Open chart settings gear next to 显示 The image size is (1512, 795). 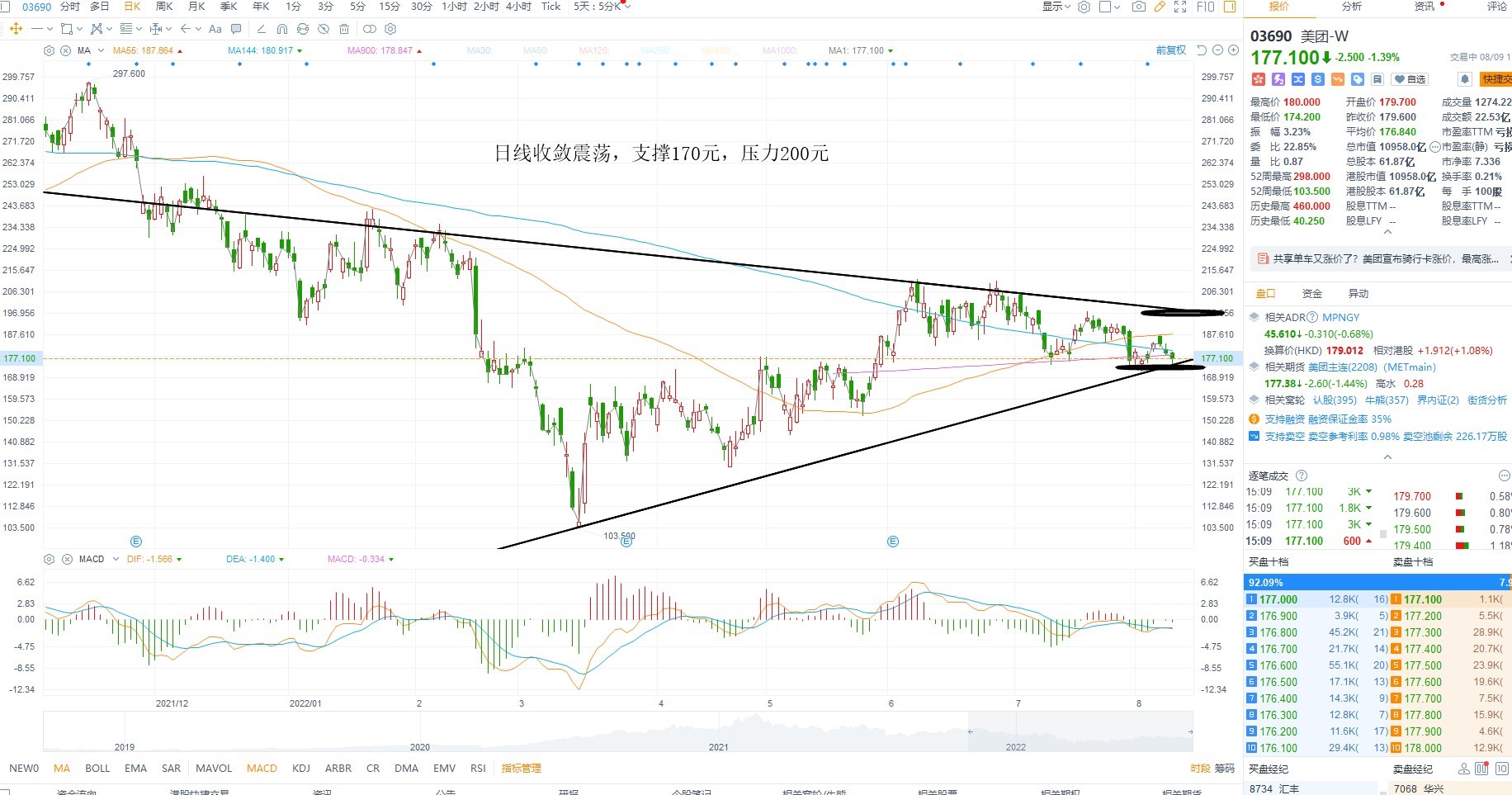(x=1084, y=7)
